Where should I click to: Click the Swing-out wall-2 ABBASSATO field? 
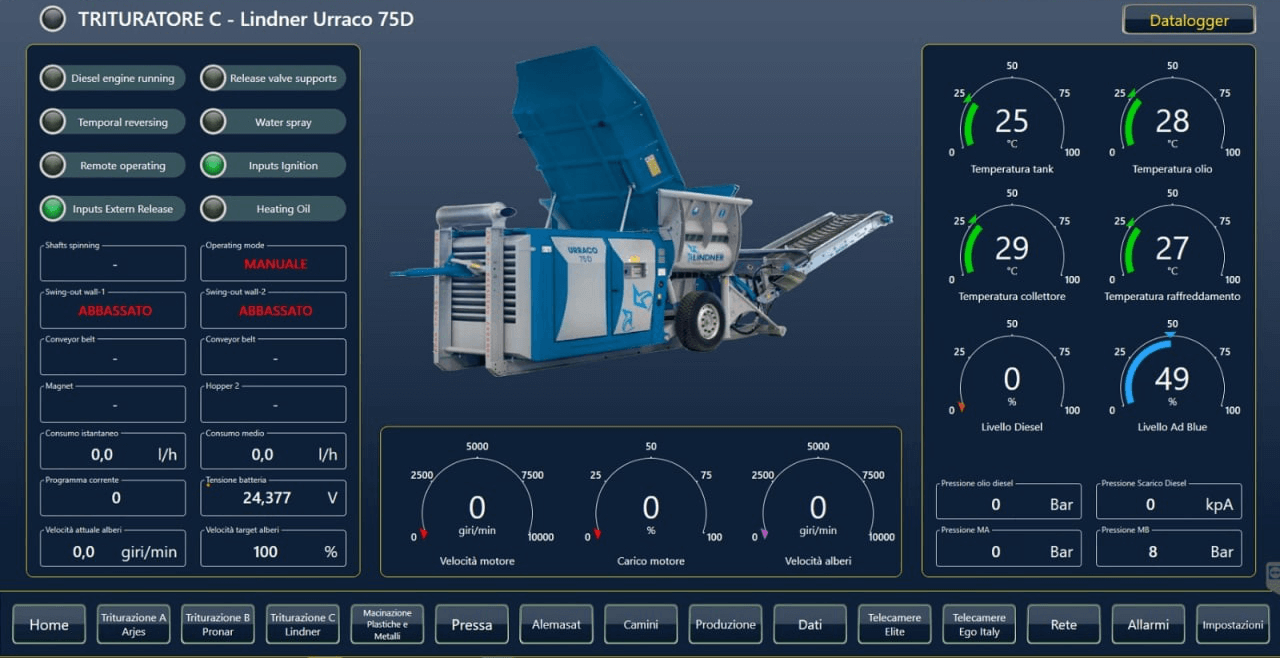click(273, 310)
